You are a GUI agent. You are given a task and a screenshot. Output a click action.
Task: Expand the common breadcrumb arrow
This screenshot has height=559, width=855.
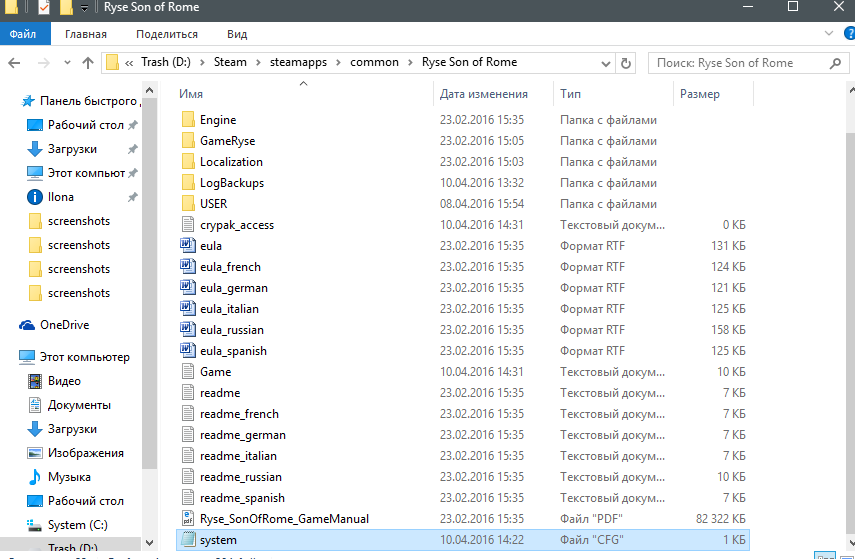(411, 63)
